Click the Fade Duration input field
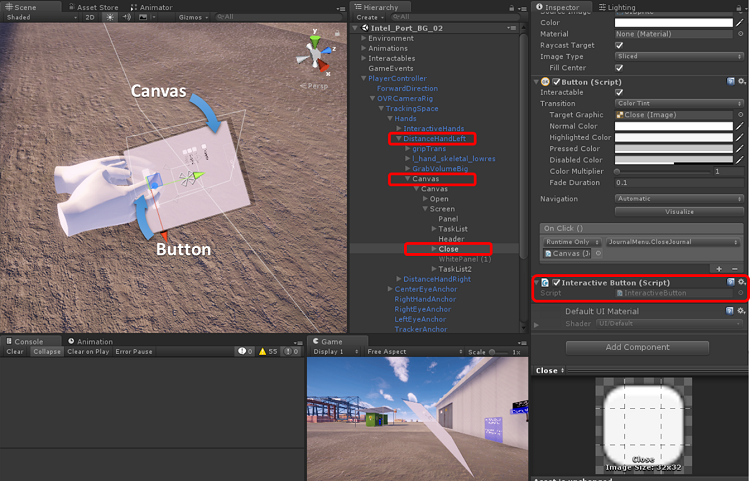The height and width of the screenshot is (481, 750). 679,183
